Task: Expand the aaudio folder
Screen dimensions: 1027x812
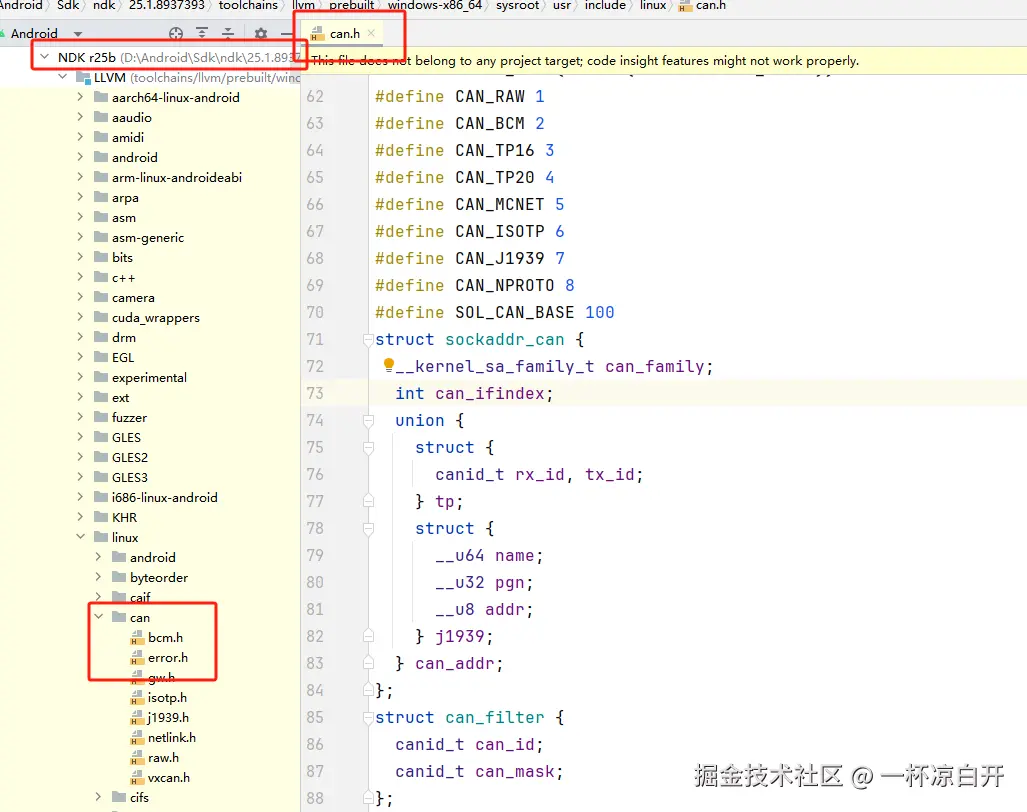Action: pos(80,117)
